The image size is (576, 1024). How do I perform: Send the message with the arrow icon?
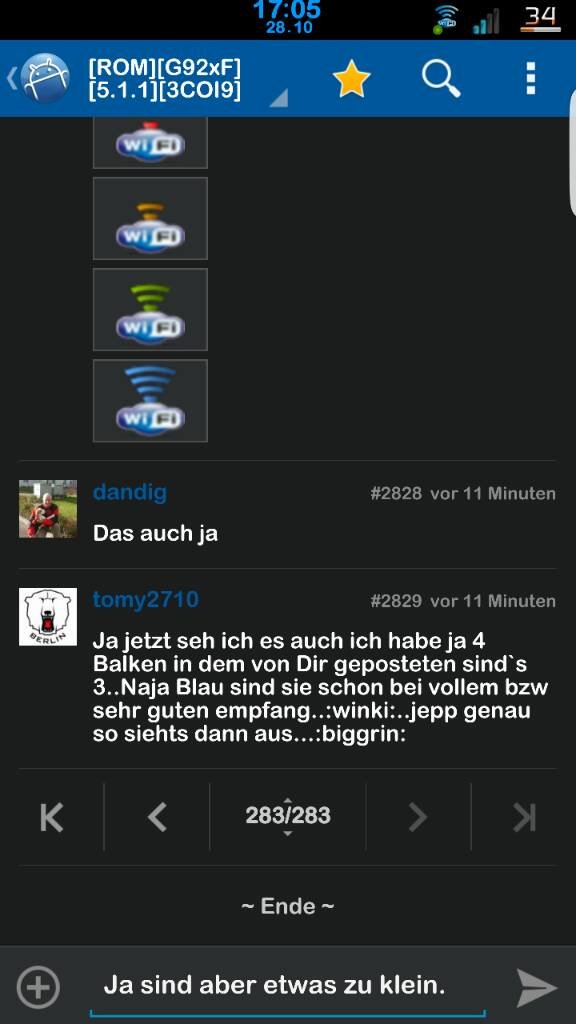[x=537, y=987]
